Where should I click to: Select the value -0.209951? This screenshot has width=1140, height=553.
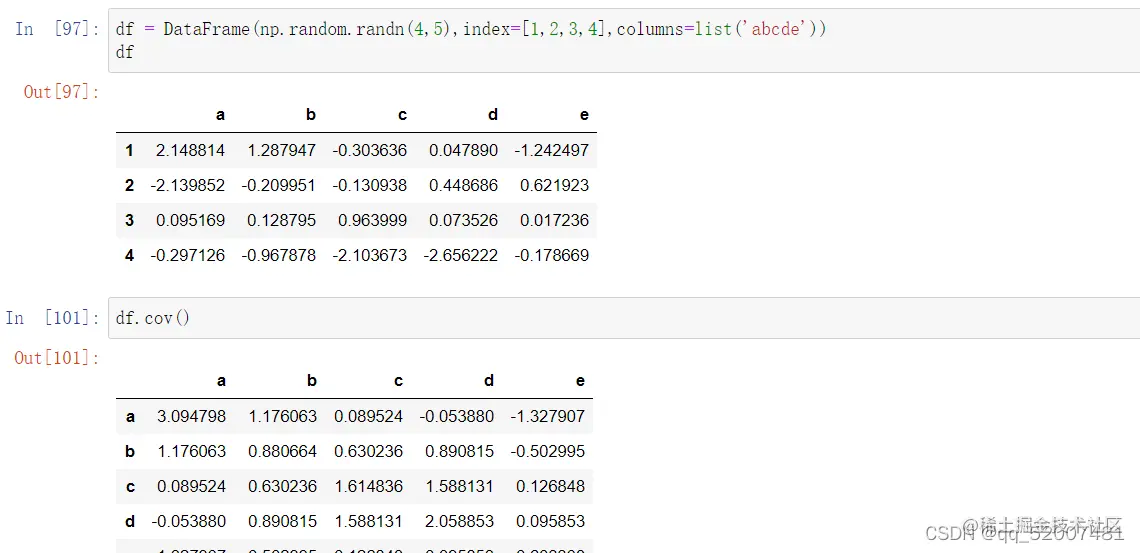(279, 185)
